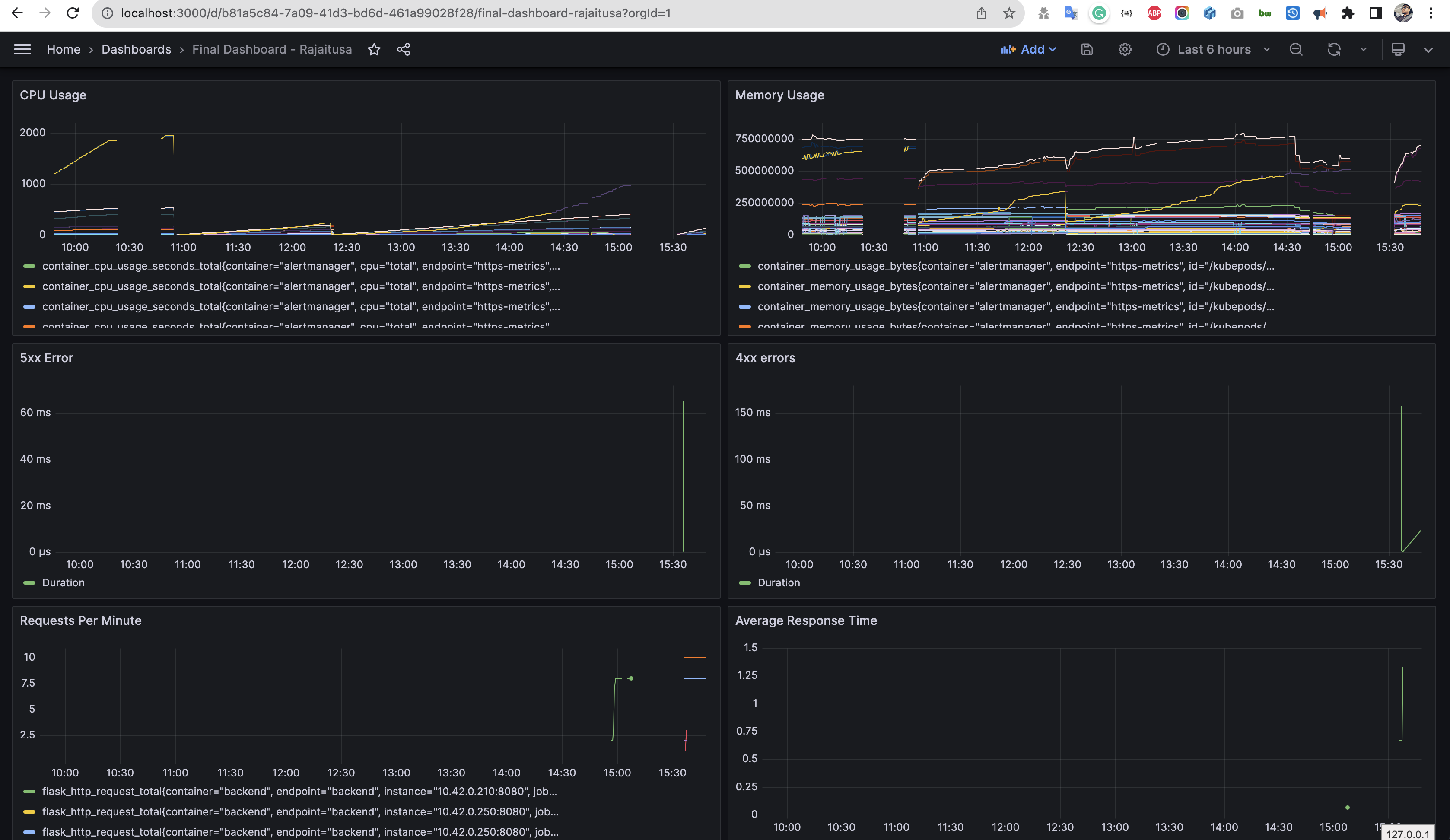Image resolution: width=1450 pixels, height=840 pixels.
Task: Toggle blue alertmanager series in CPU legend
Action: click(x=301, y=307)
